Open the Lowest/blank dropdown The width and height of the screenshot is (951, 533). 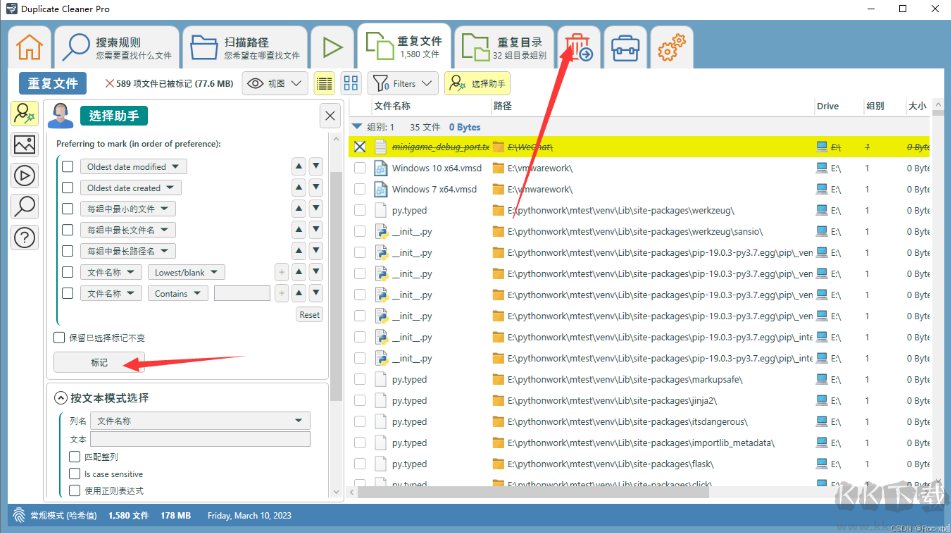tap(186, 272)
